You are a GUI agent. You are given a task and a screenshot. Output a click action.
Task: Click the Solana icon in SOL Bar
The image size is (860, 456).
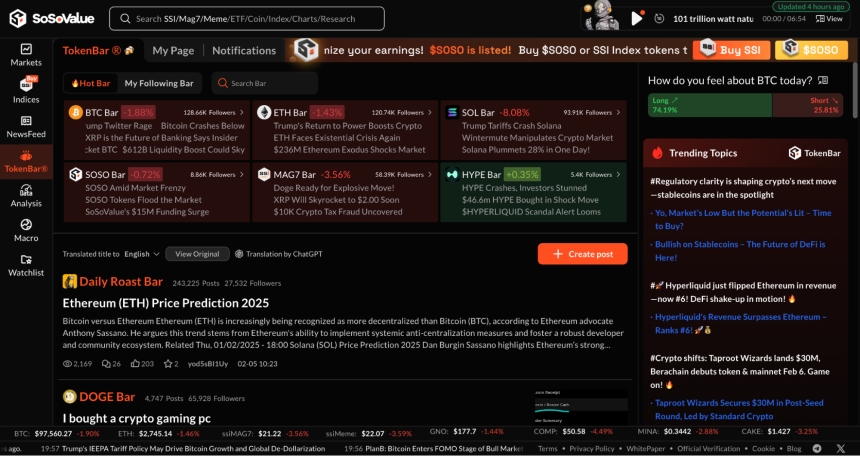[x=452, y=112]
